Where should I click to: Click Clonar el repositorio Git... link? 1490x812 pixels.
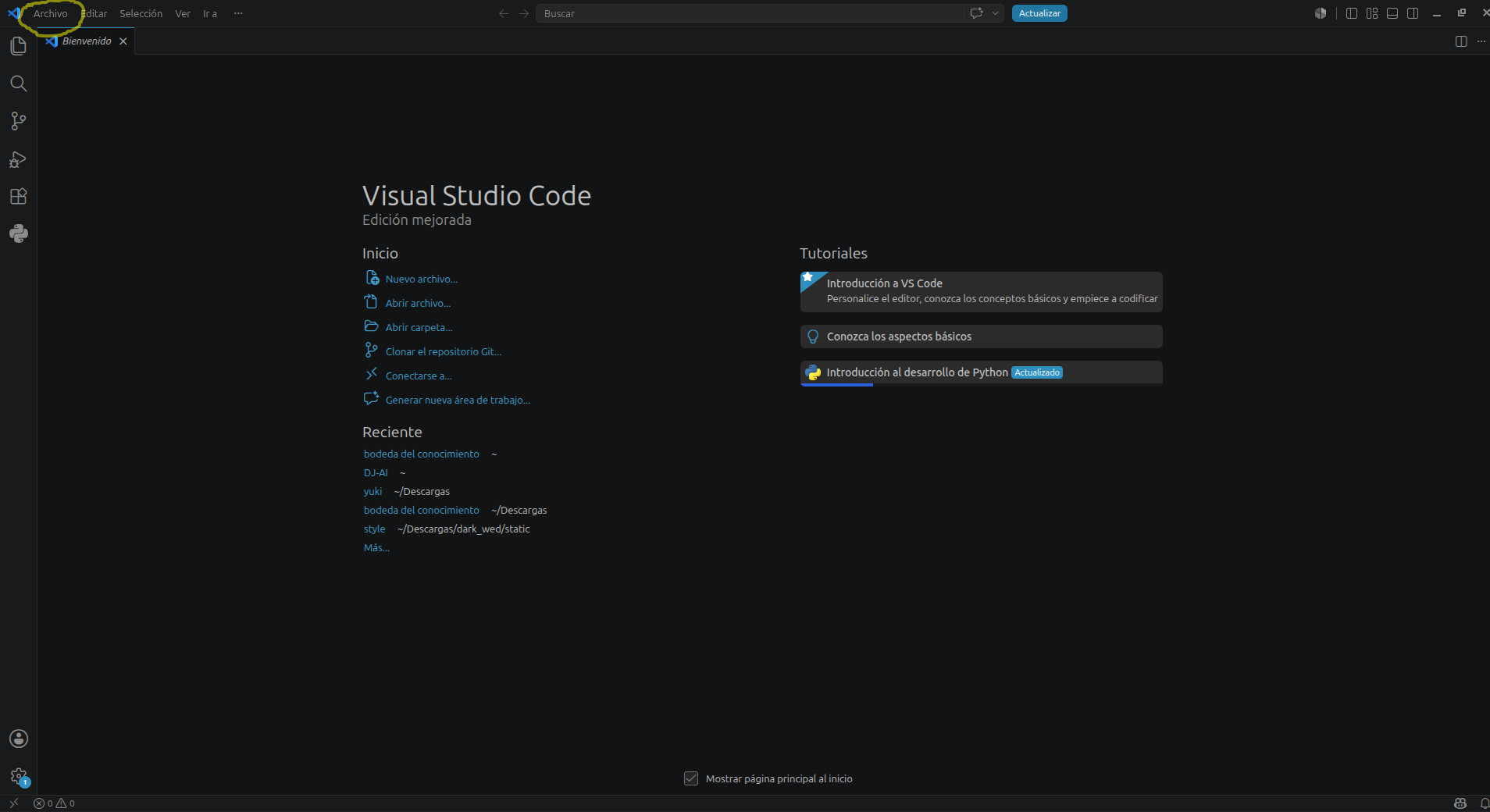point(444,351)
